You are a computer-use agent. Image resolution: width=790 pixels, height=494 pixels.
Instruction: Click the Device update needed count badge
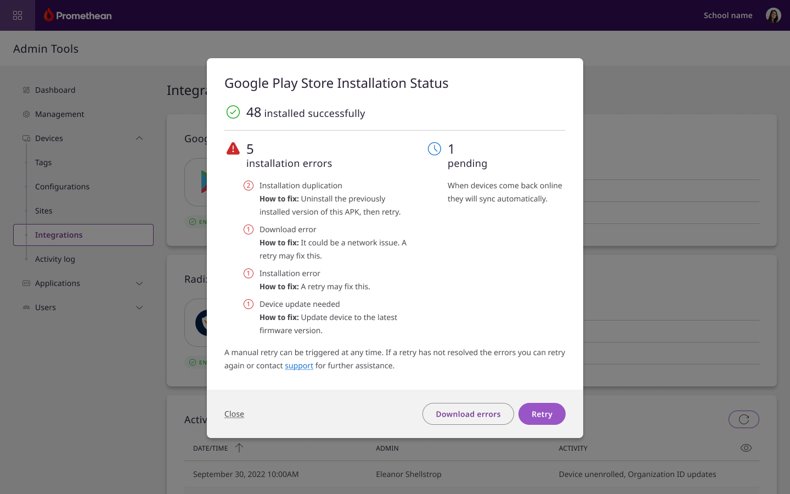pos(248,304)
